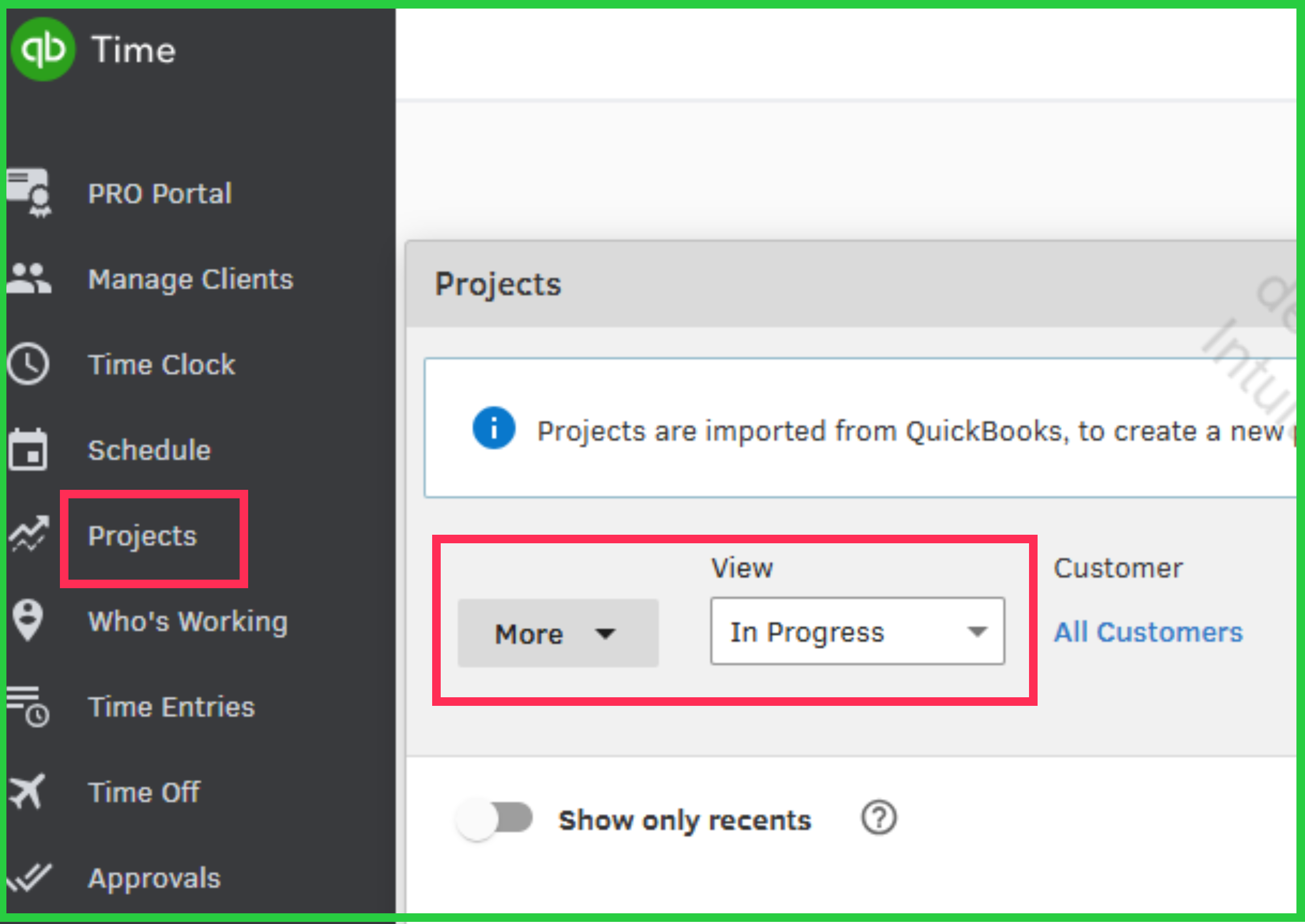Go to Time Entries in sidebar
Viewport: 1305px width, 924px height.
click(x=171, y=707)
